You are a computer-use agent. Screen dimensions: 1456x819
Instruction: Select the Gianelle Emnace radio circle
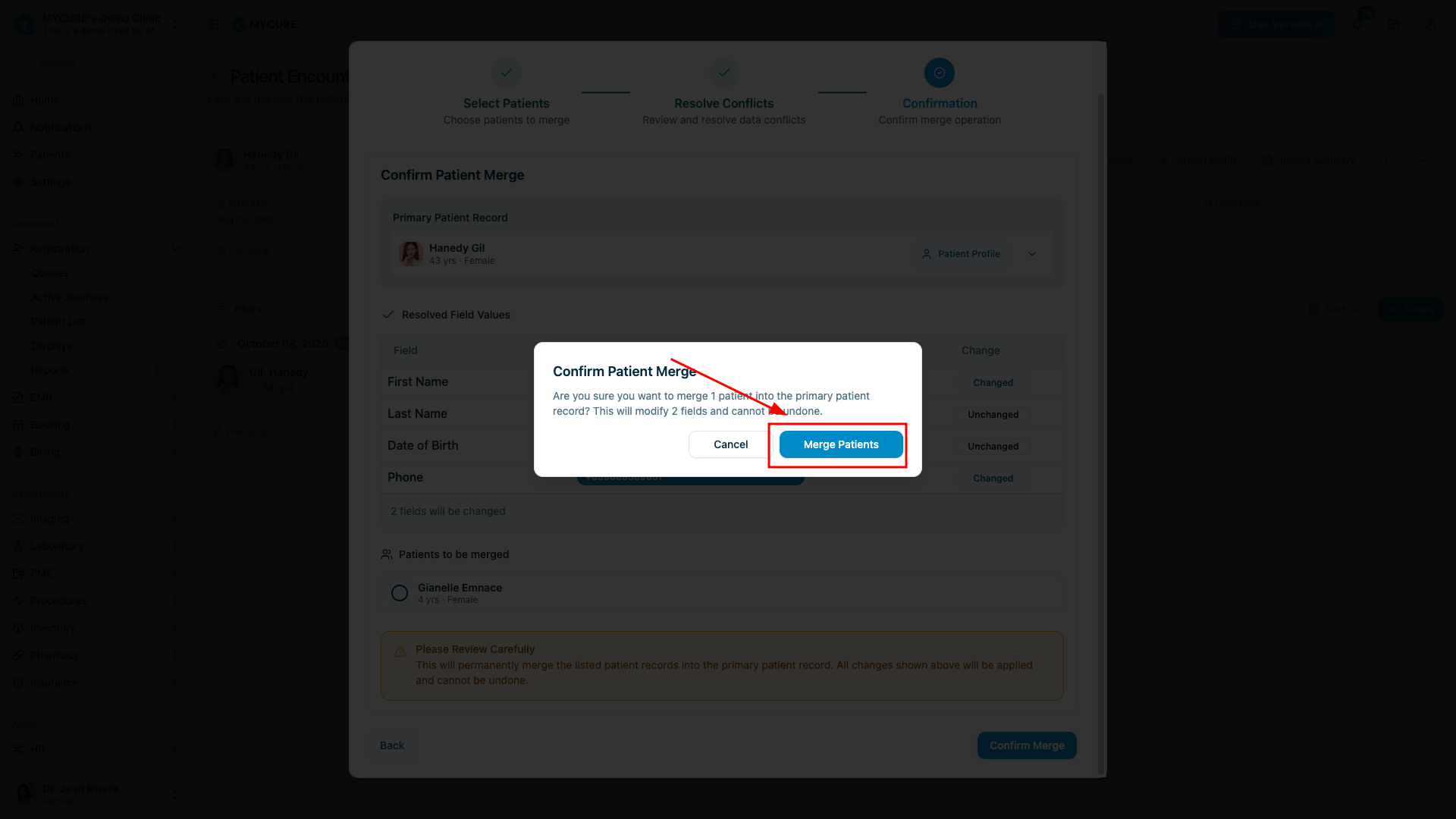pyautogui.click(x=400, y=593)
